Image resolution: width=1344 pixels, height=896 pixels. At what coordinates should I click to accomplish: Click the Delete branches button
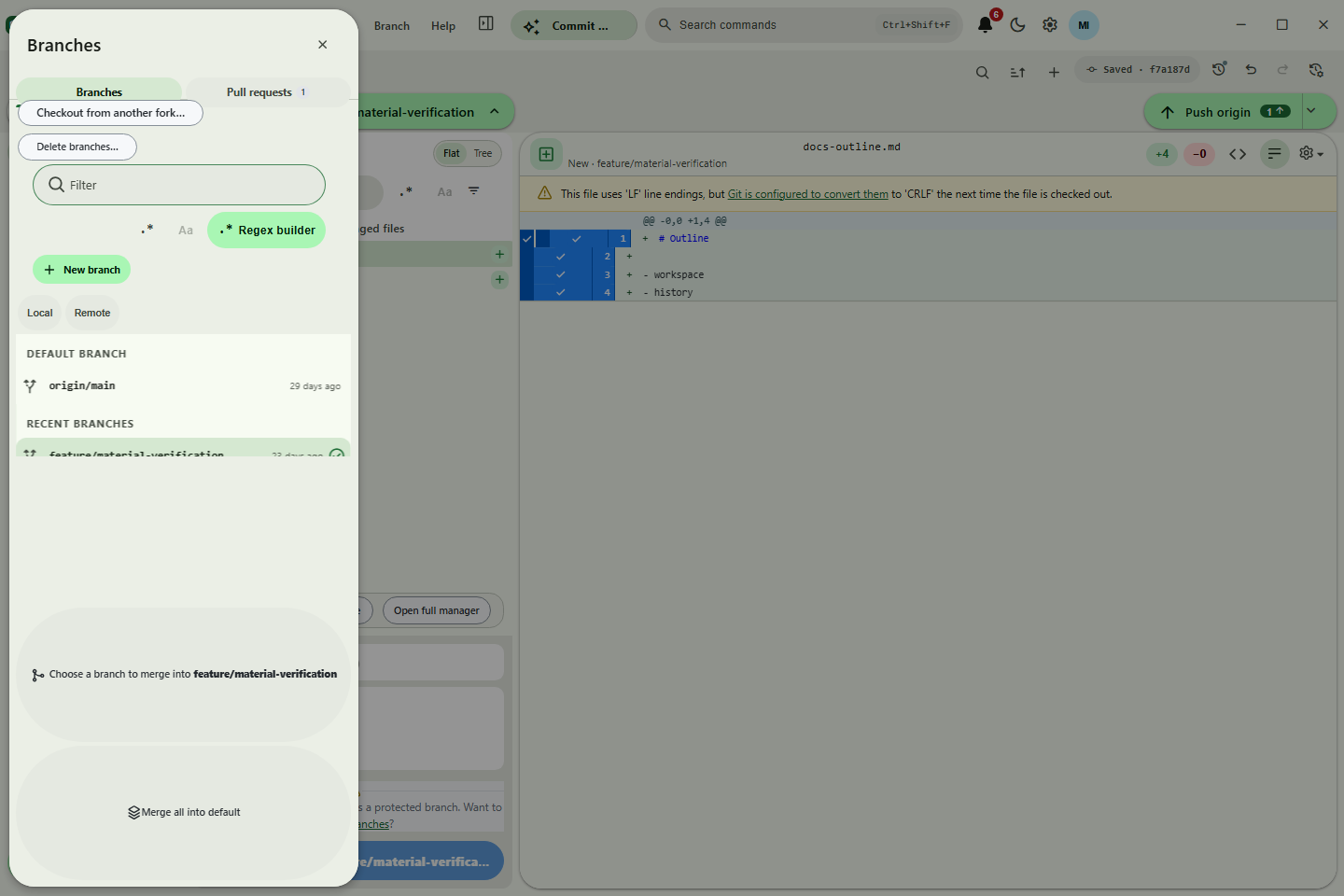(77, 147)
